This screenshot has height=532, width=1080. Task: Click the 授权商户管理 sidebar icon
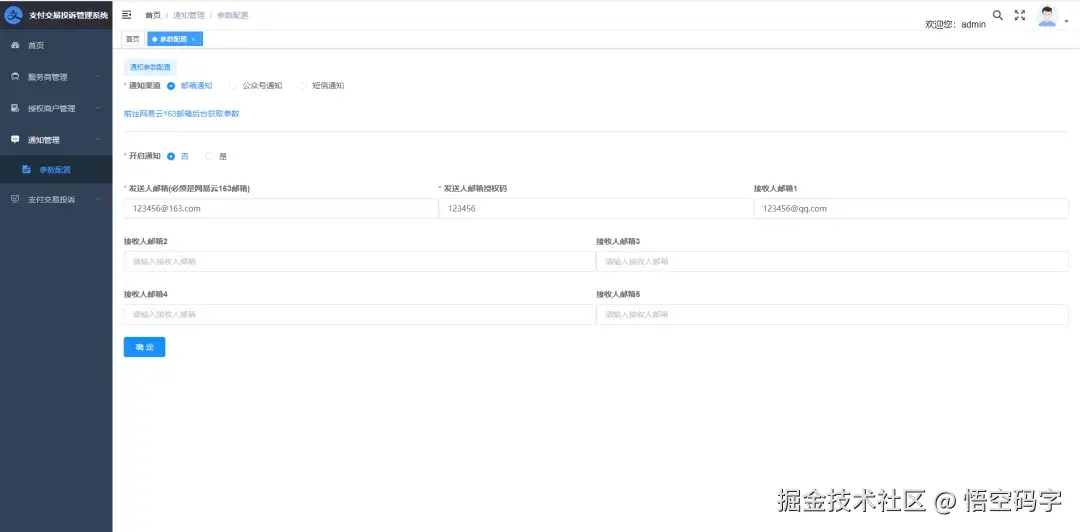[x=15, y=108]
